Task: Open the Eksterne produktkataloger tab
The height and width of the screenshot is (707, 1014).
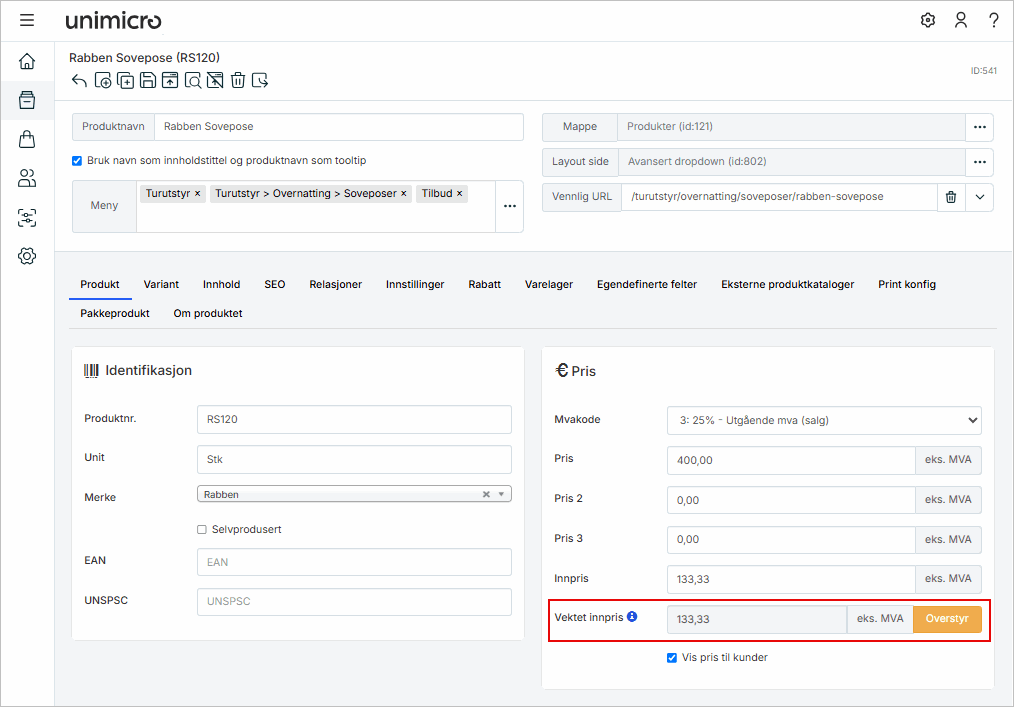Action: click(788, 285)
